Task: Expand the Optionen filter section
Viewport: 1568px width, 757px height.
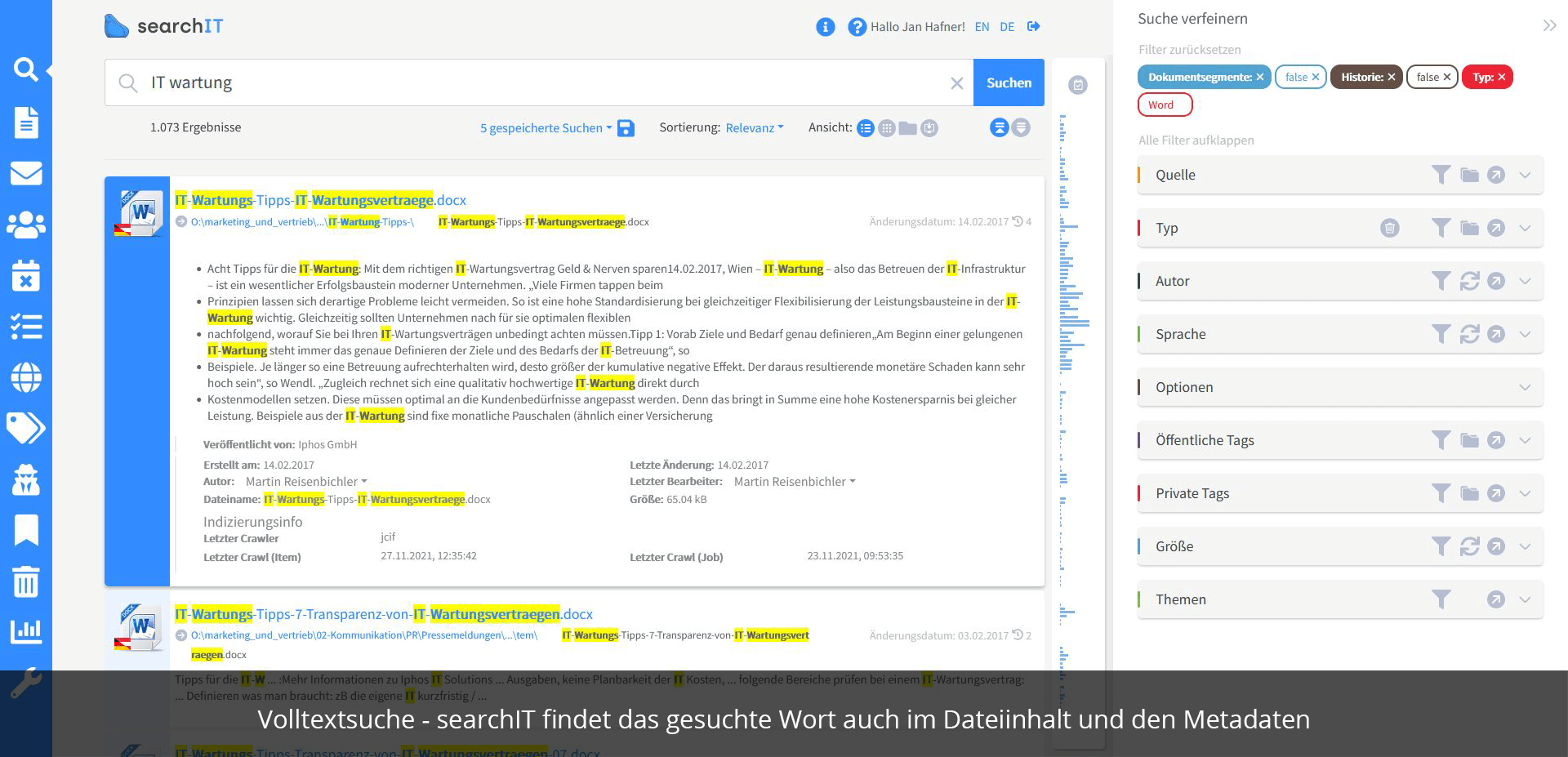Action: pos(1525,387)
